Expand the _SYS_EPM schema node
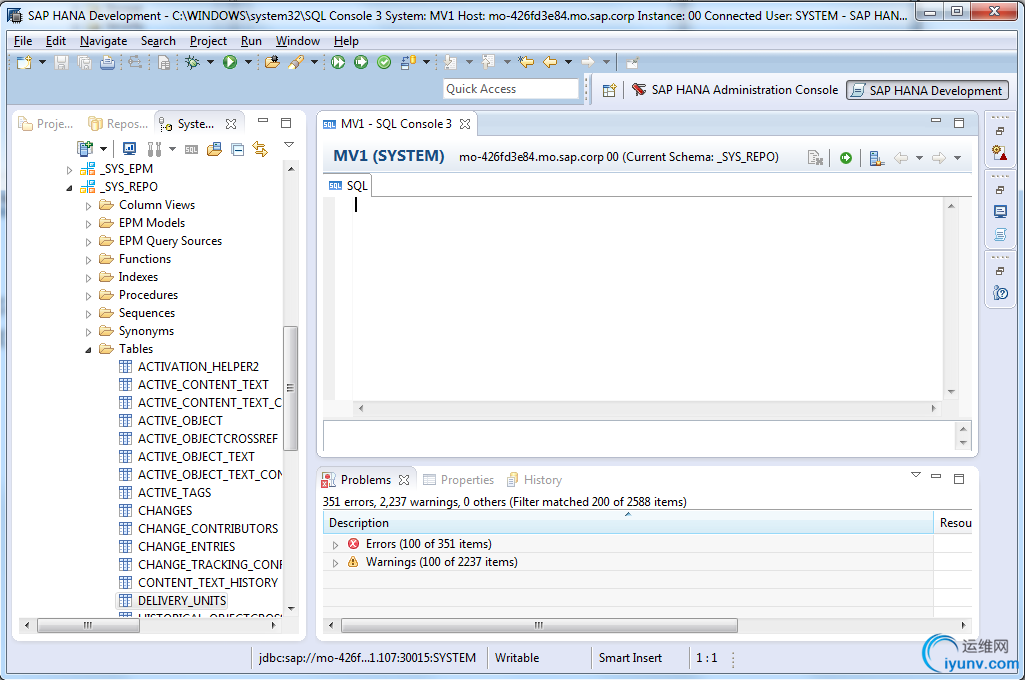 [x=69, y=170]
